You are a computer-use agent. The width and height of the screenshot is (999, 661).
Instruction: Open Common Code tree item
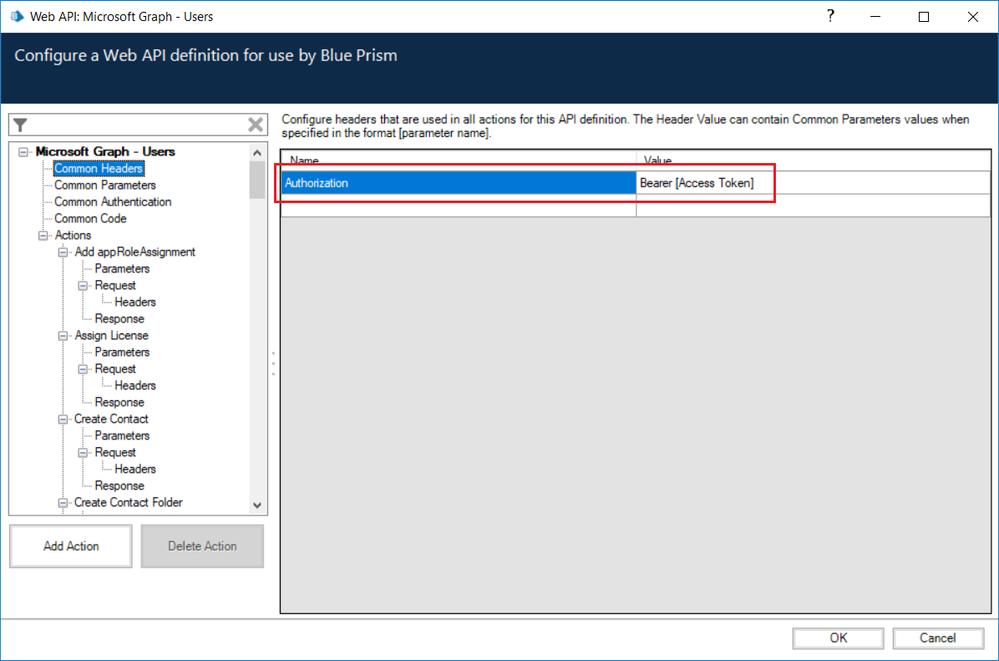[x=90, y=218]
